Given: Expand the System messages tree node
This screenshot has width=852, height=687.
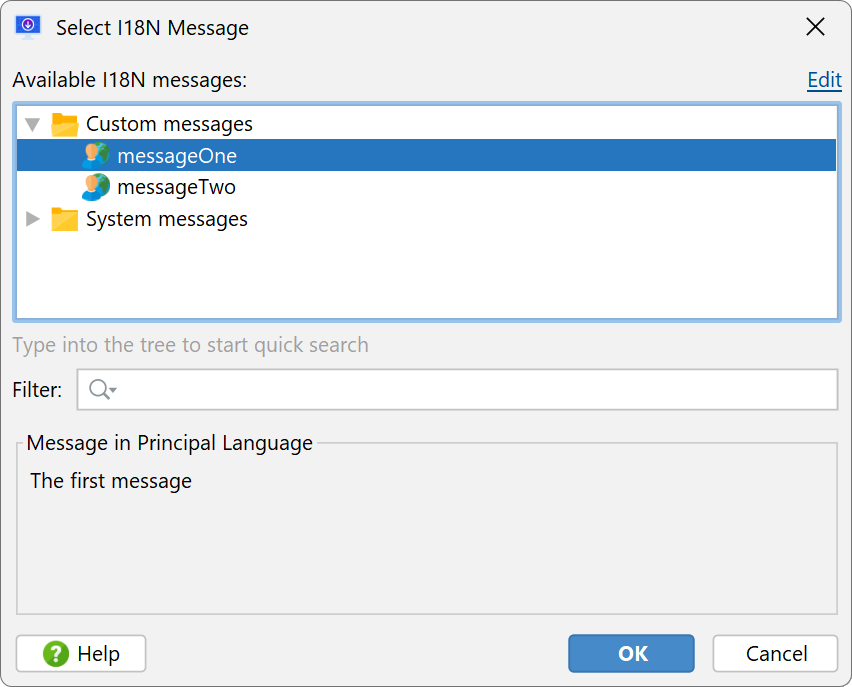Looking at the screenshot, I should pyautogui.click(x=33, y=219).
